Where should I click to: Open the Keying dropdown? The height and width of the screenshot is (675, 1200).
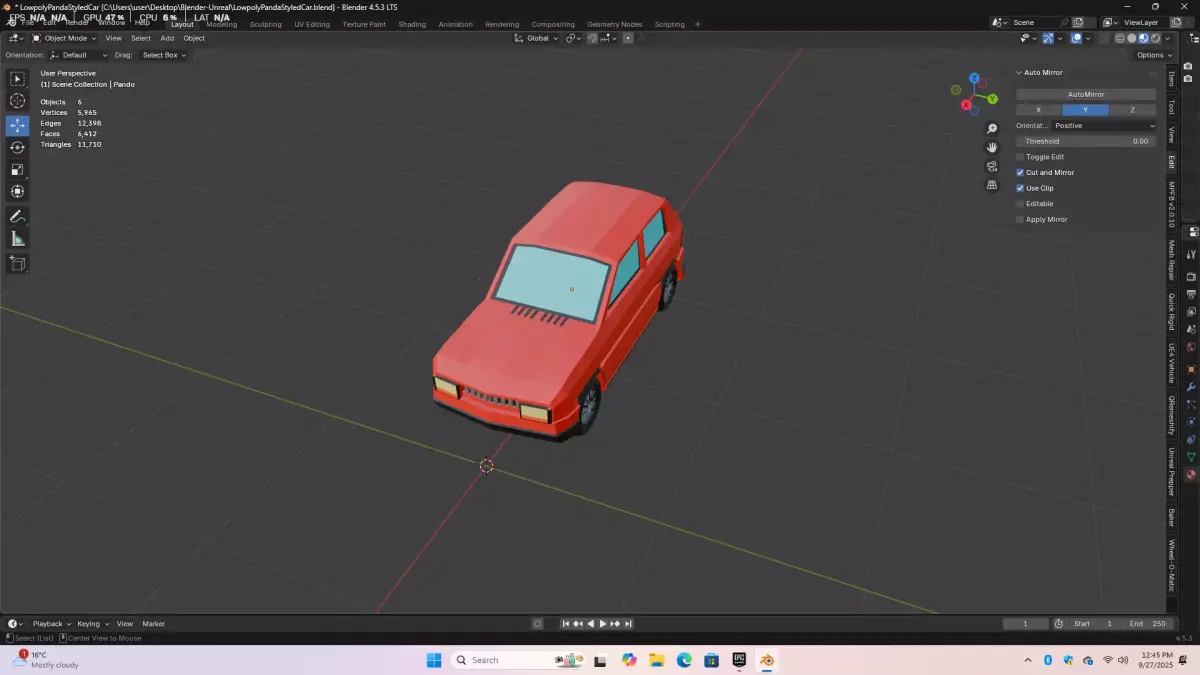click(91, 624)
